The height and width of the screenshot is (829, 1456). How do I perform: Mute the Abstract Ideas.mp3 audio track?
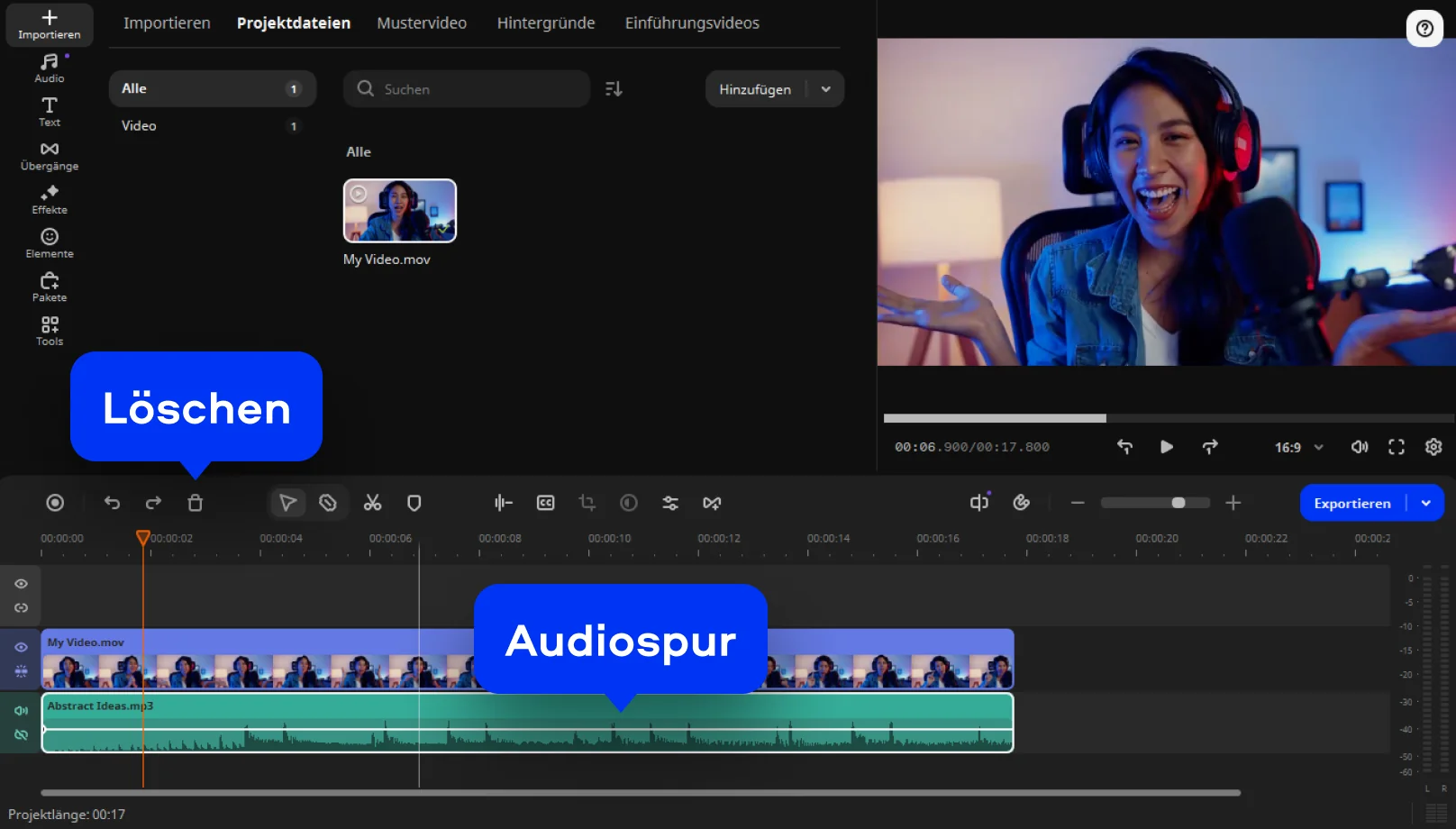21,710
